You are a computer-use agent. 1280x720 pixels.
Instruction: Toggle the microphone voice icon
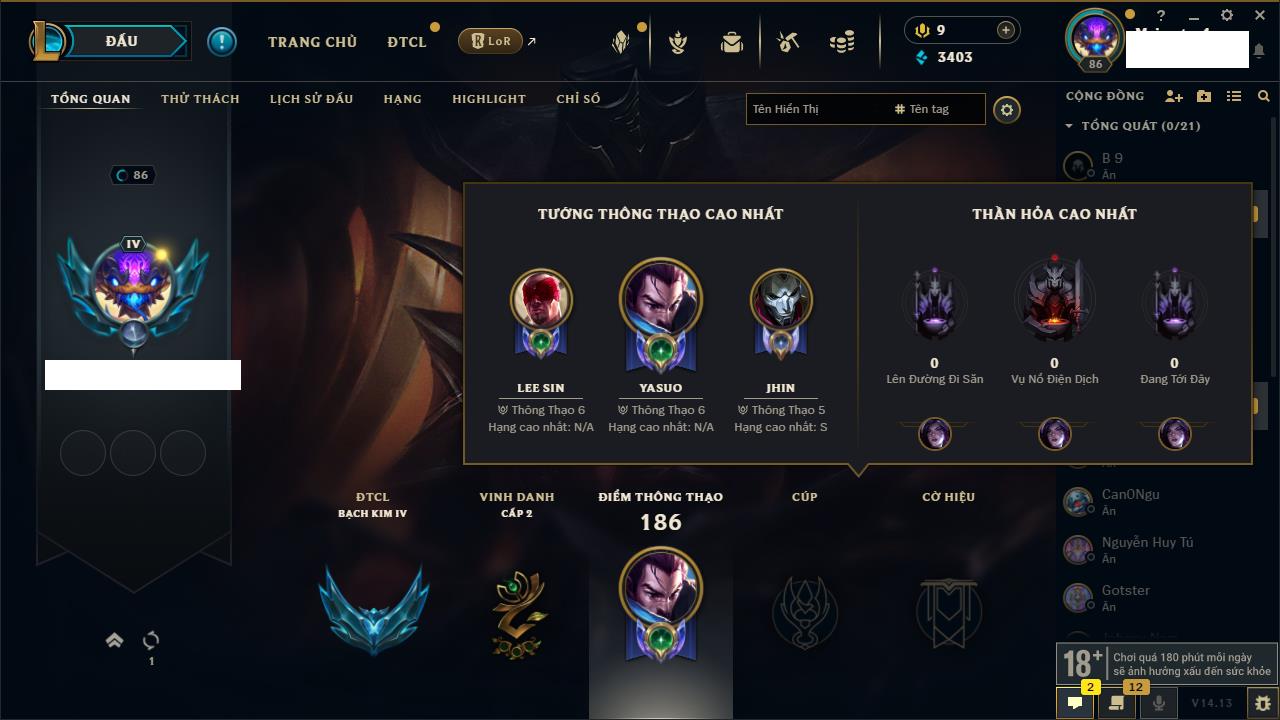[1159, 703]
